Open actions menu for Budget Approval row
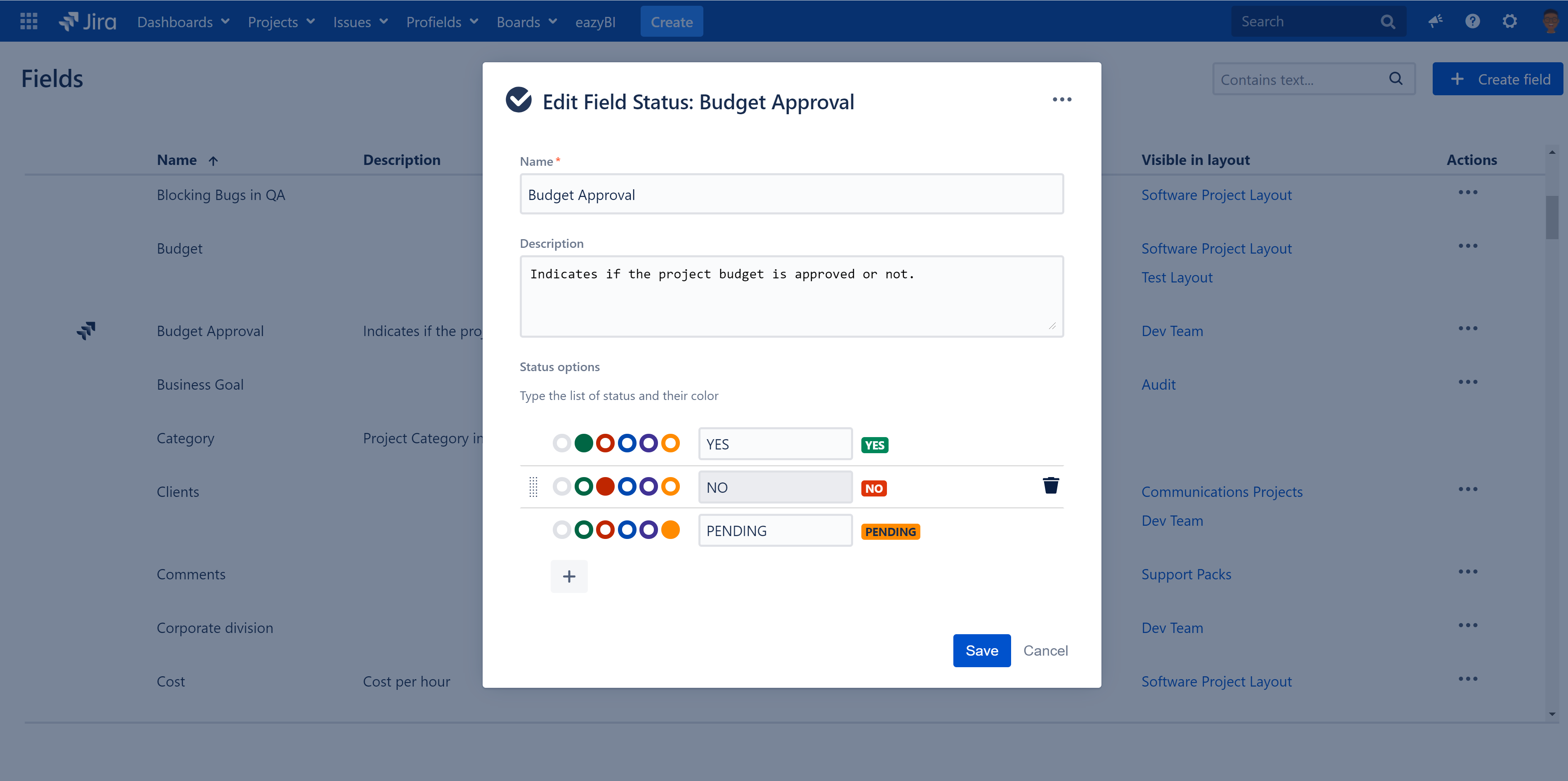The height and width of the screenshot is (781, 1568). click(x=1469, y=329)
